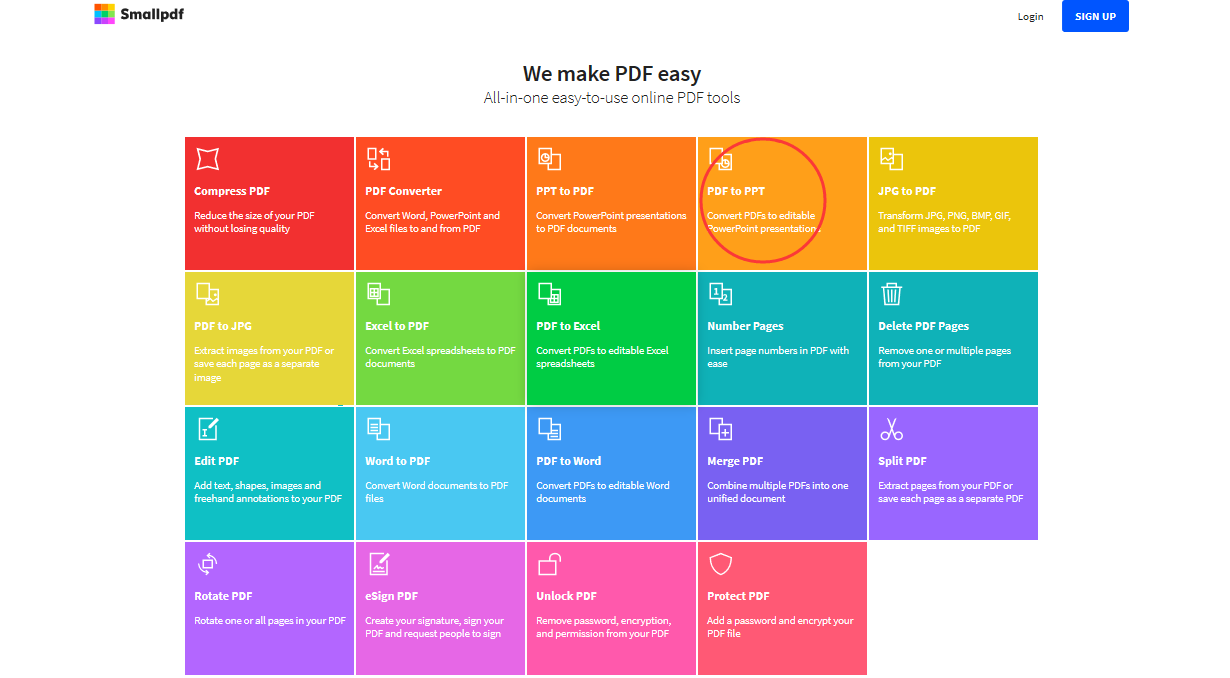Select the PDF to Word converter
This screenshot has width=1230, height=678.
point(549,429)
